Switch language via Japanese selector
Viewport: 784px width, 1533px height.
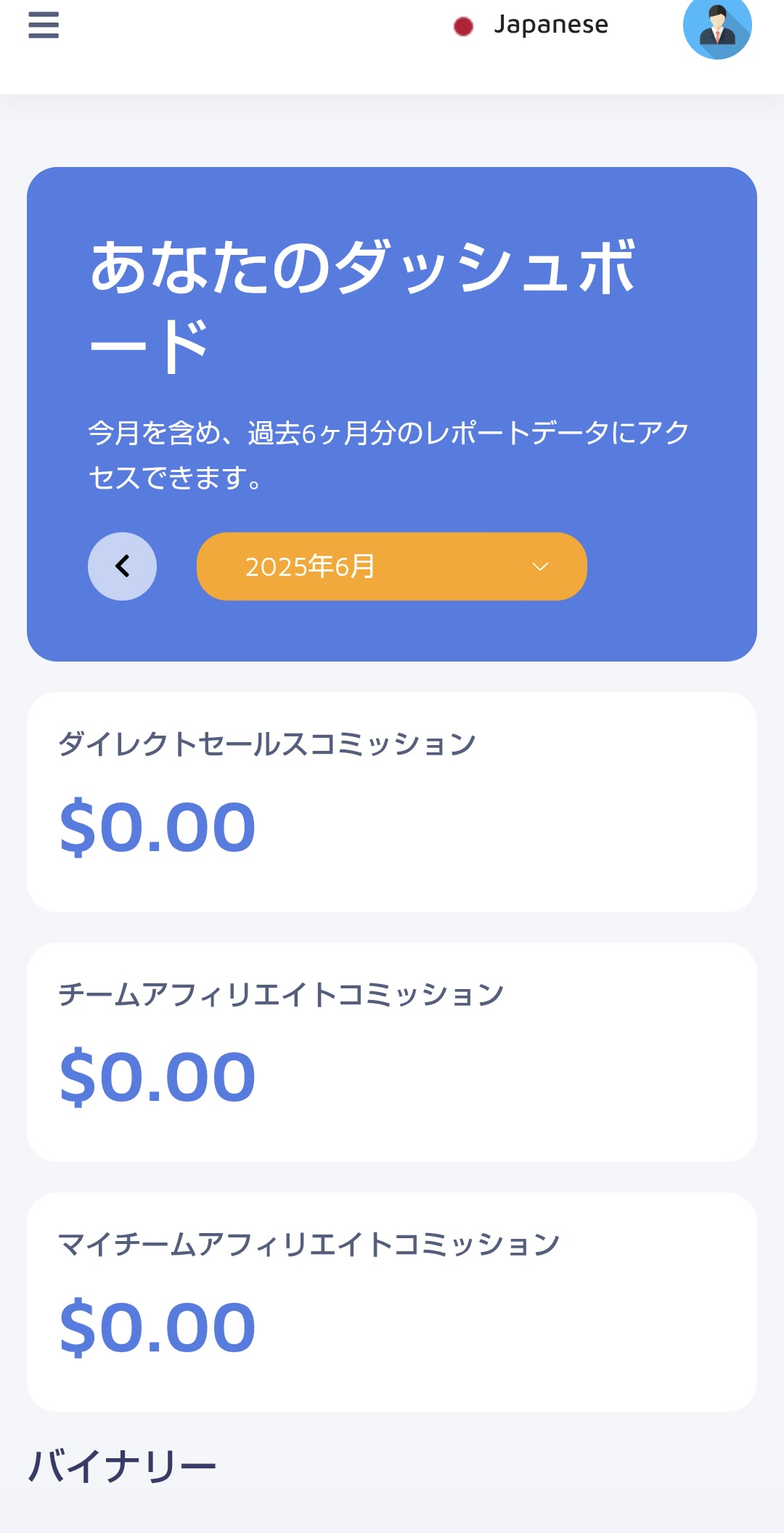[531, 25]
